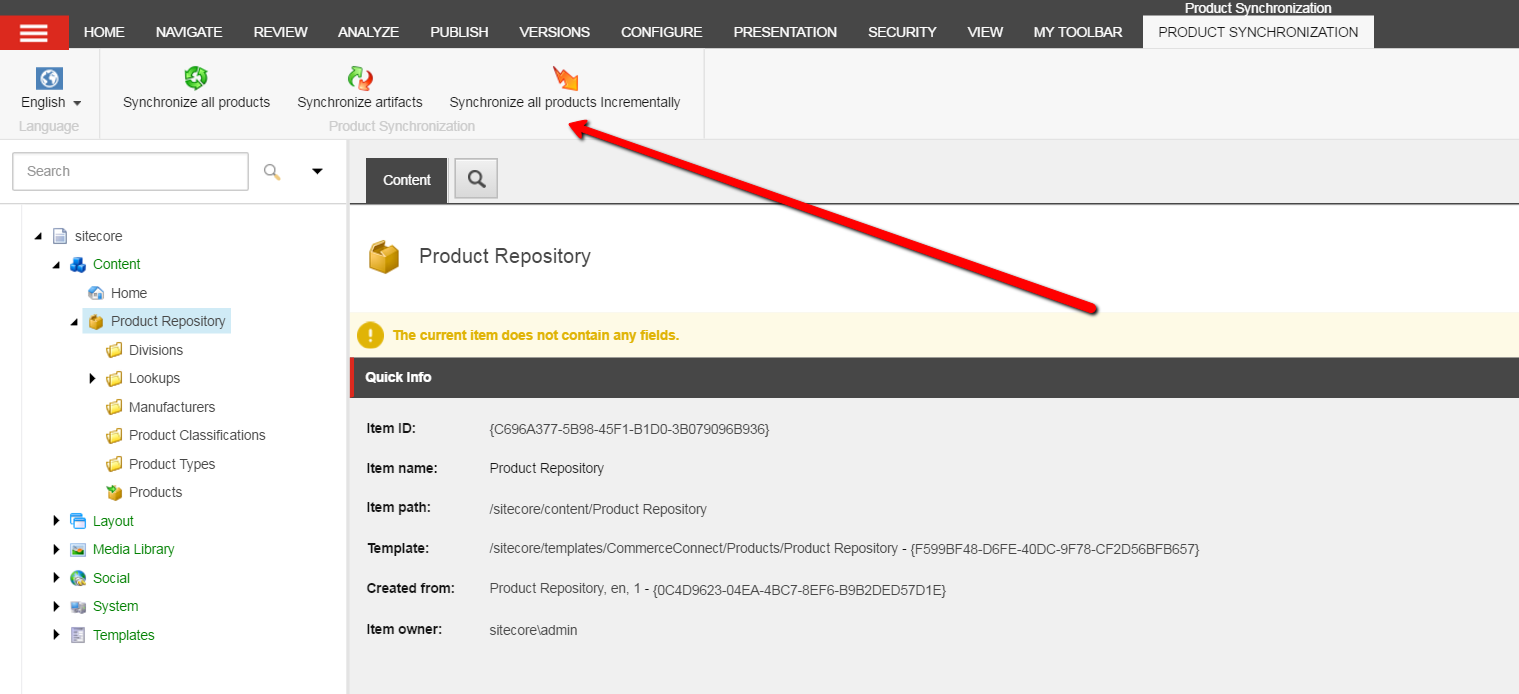1519x694 pixels.
Task: Click Synchronize all products Incrementally label
Action: coord(565,102)
